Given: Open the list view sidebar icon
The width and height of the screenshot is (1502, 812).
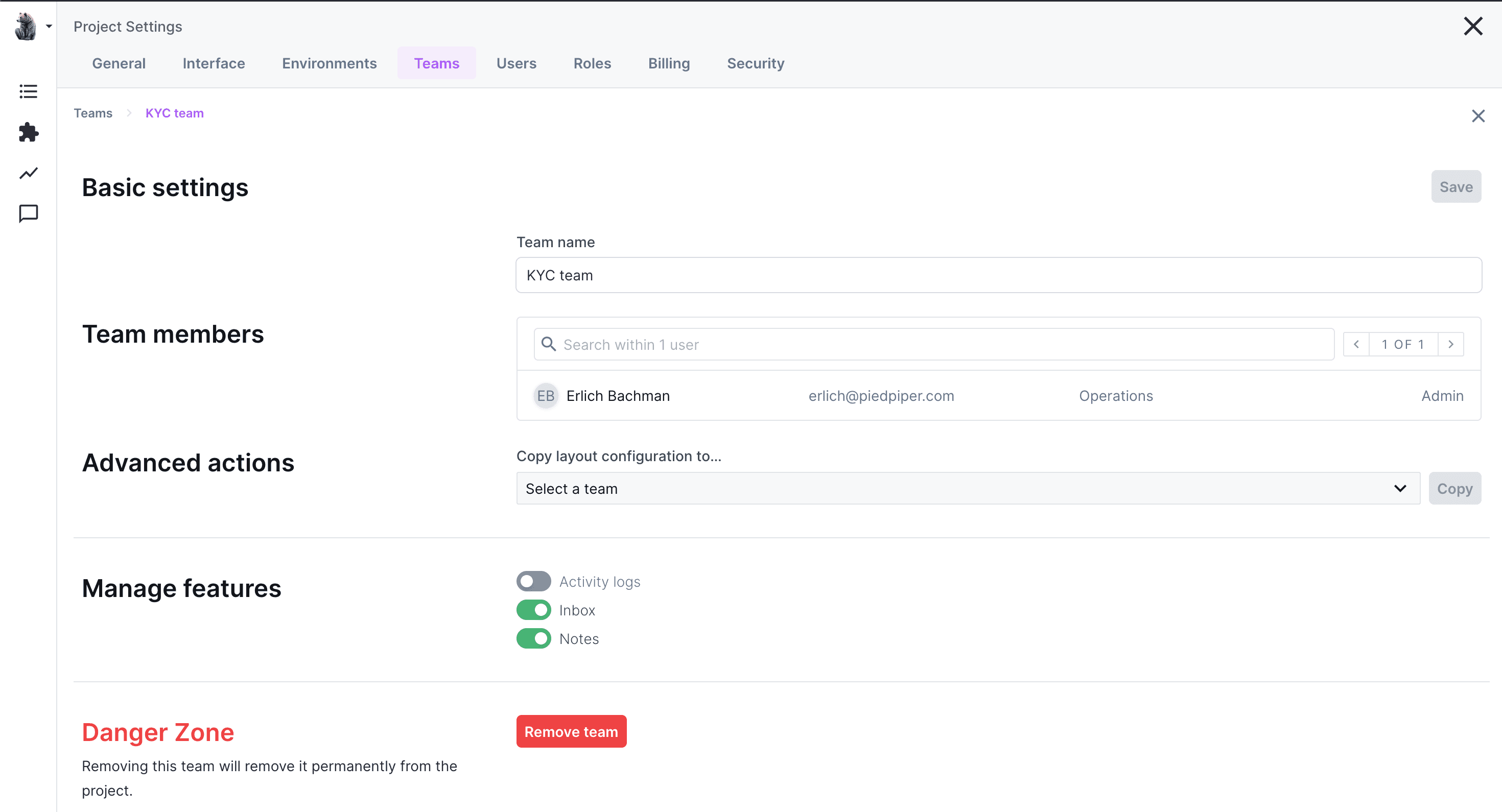Looking at the screenshot, I should pyautogui.click(x=28, y=91).
